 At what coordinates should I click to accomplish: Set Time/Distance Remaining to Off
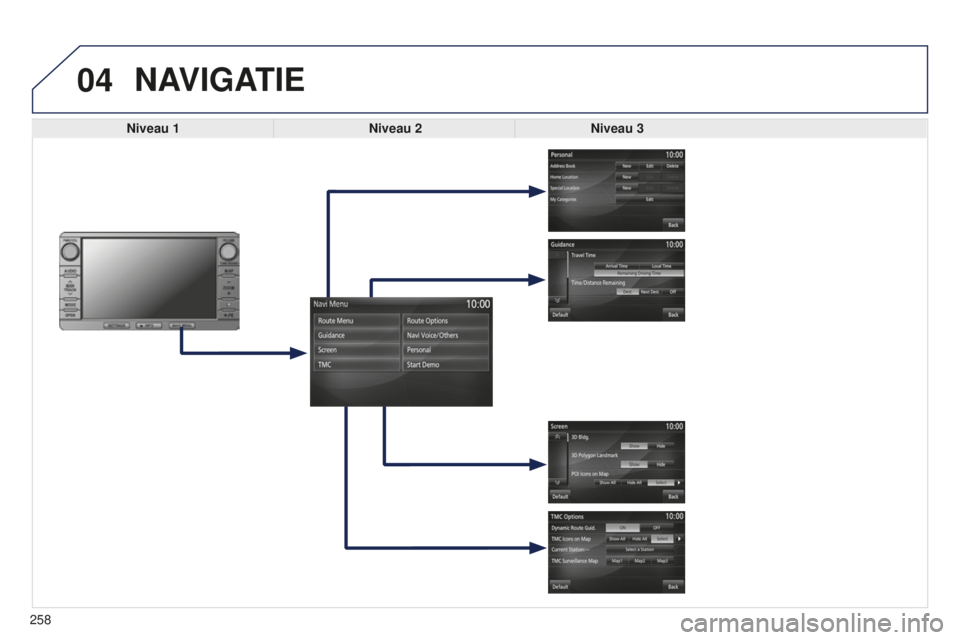pos(672,292)
